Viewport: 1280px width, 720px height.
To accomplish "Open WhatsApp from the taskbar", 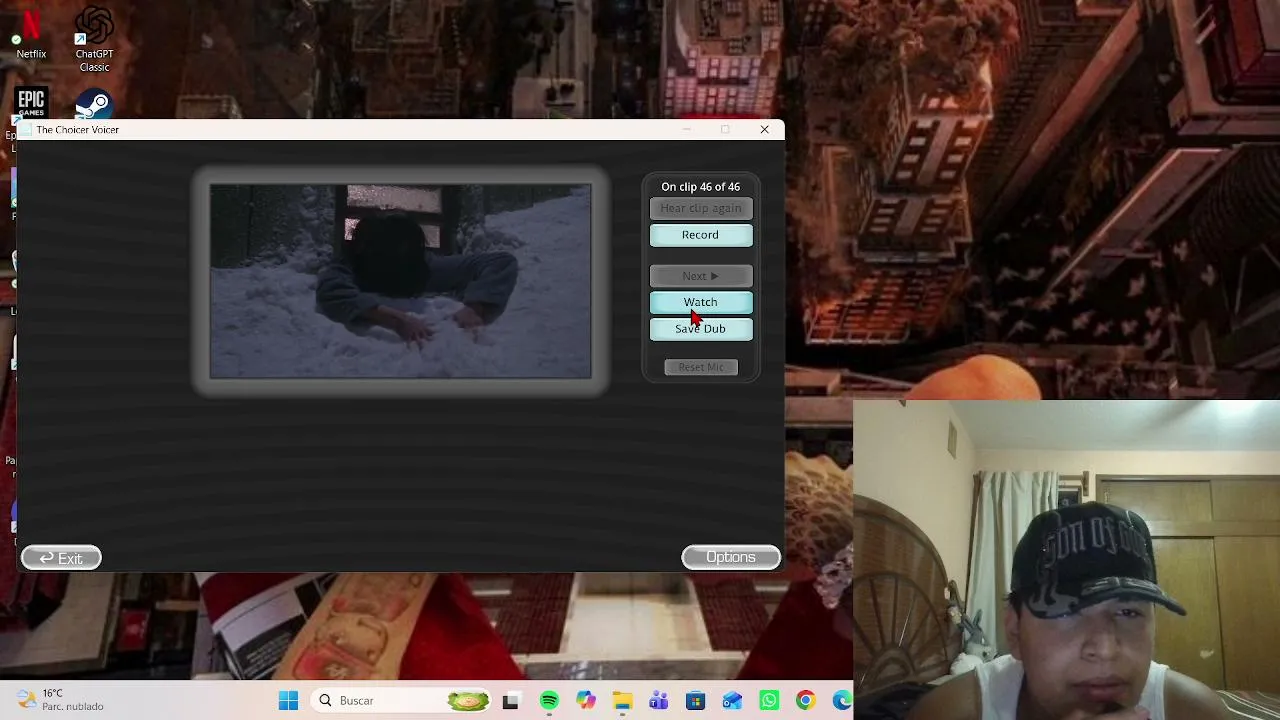I will click(769, 701).
